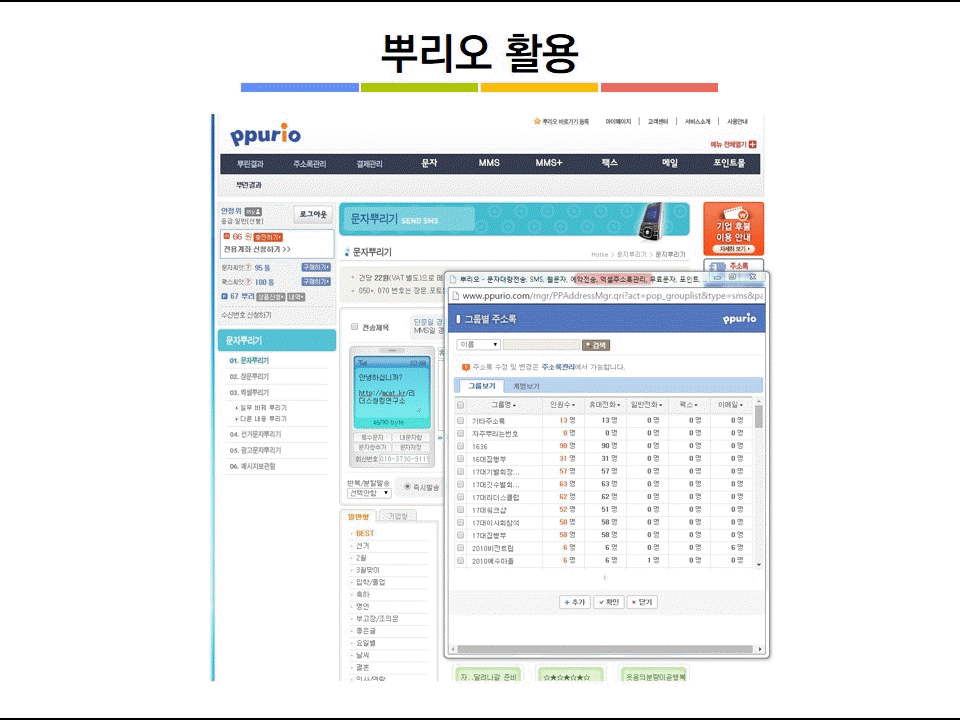Click the mobile phone image on the 문자뿌리기 banner

tap(651, 222)
